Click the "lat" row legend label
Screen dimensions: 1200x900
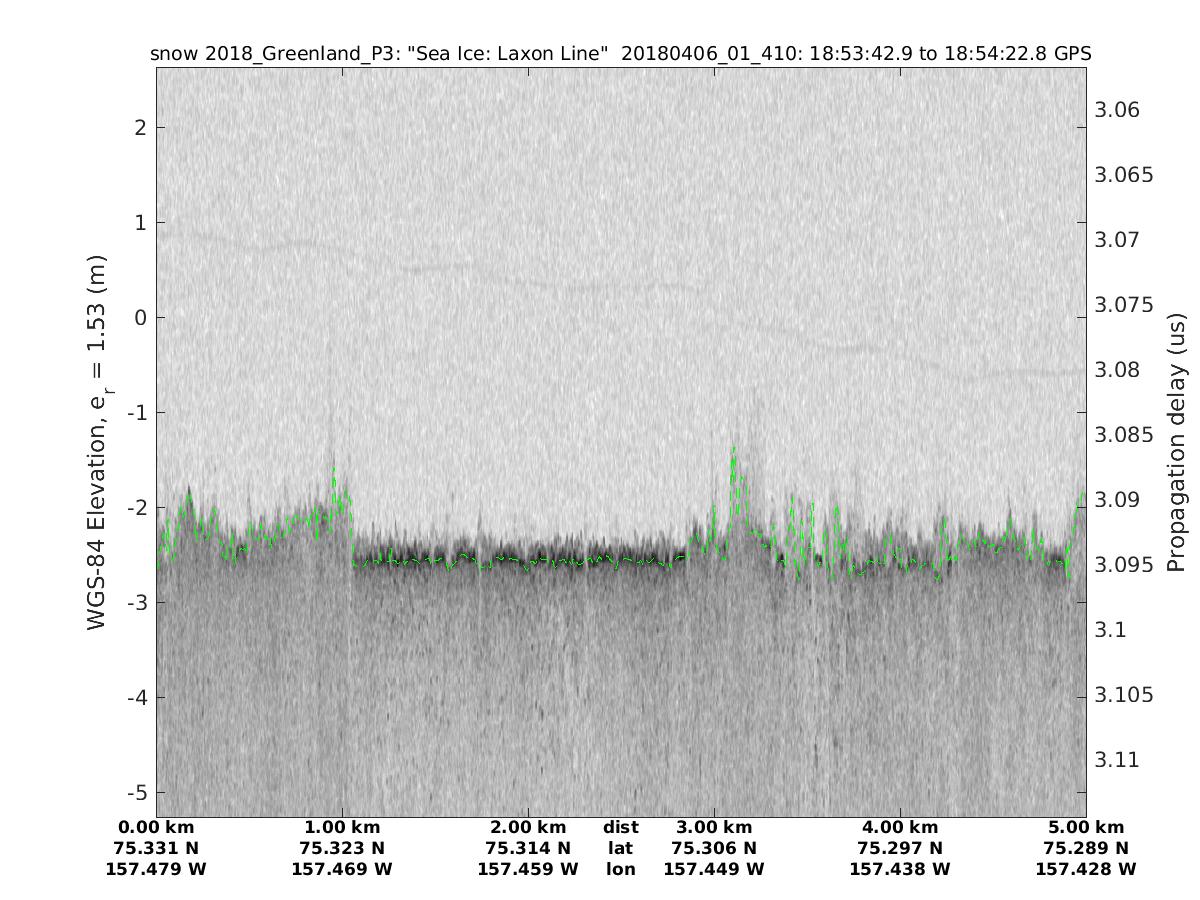click(x=621, y=848)
